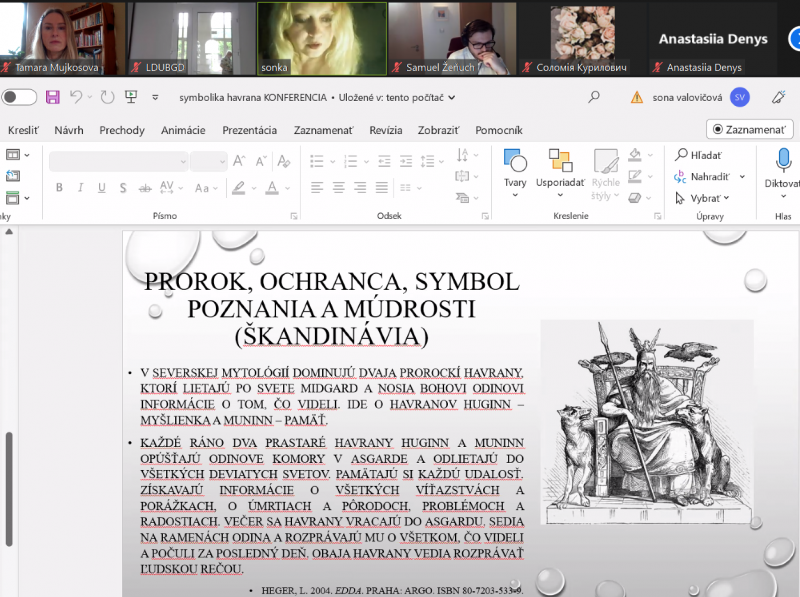Open the Vybrať selection dropdown

tap(706, 198)
